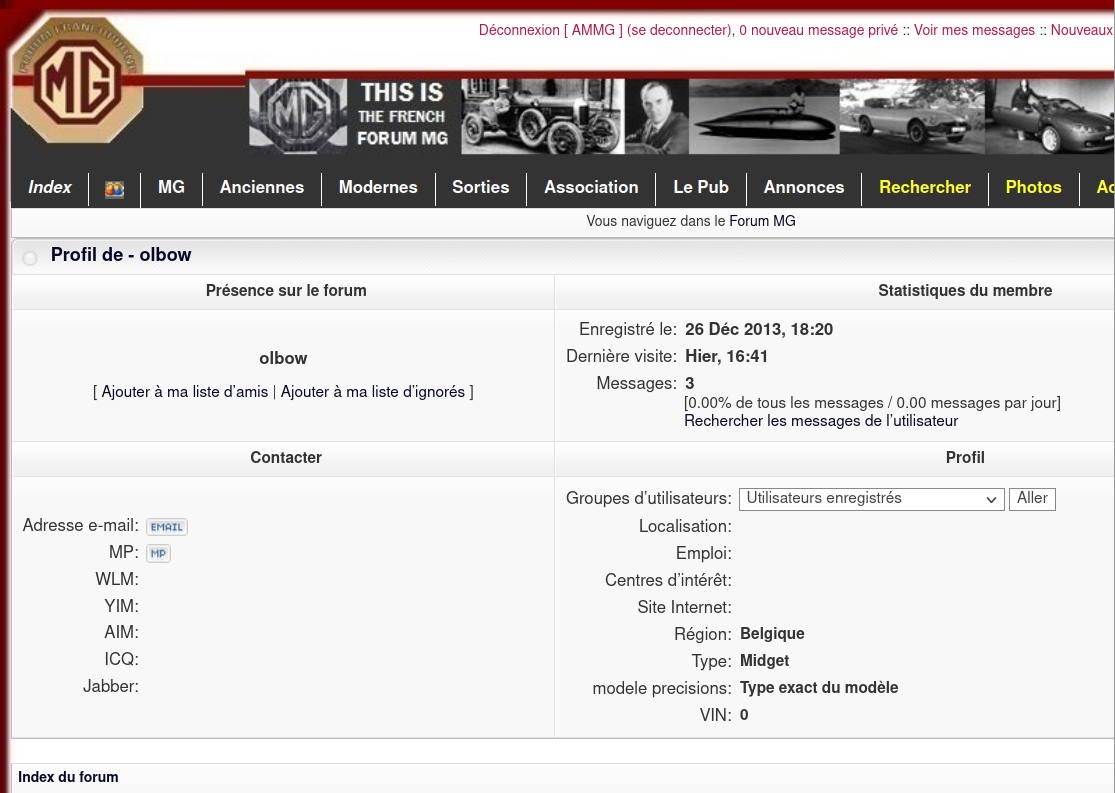Click the Type value Midget
Image resolution: width=1115 pixels, height=793 pixels.
[764, 661]
